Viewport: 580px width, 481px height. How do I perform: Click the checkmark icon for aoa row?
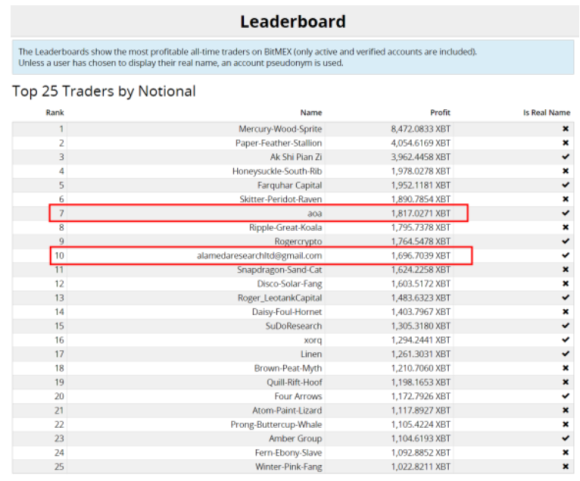566,213
